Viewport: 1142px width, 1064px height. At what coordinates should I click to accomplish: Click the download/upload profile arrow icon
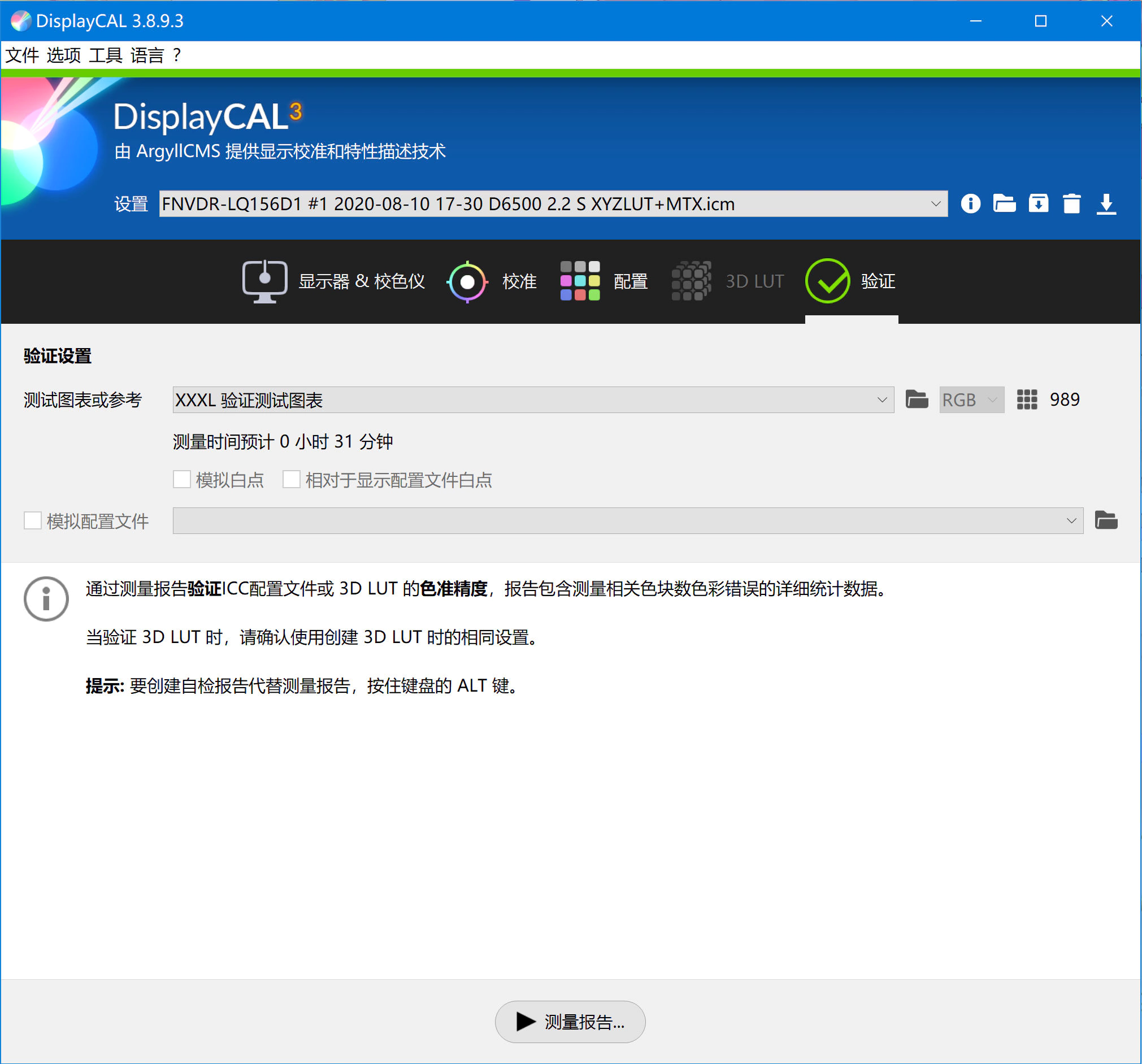pos(1106,204)
